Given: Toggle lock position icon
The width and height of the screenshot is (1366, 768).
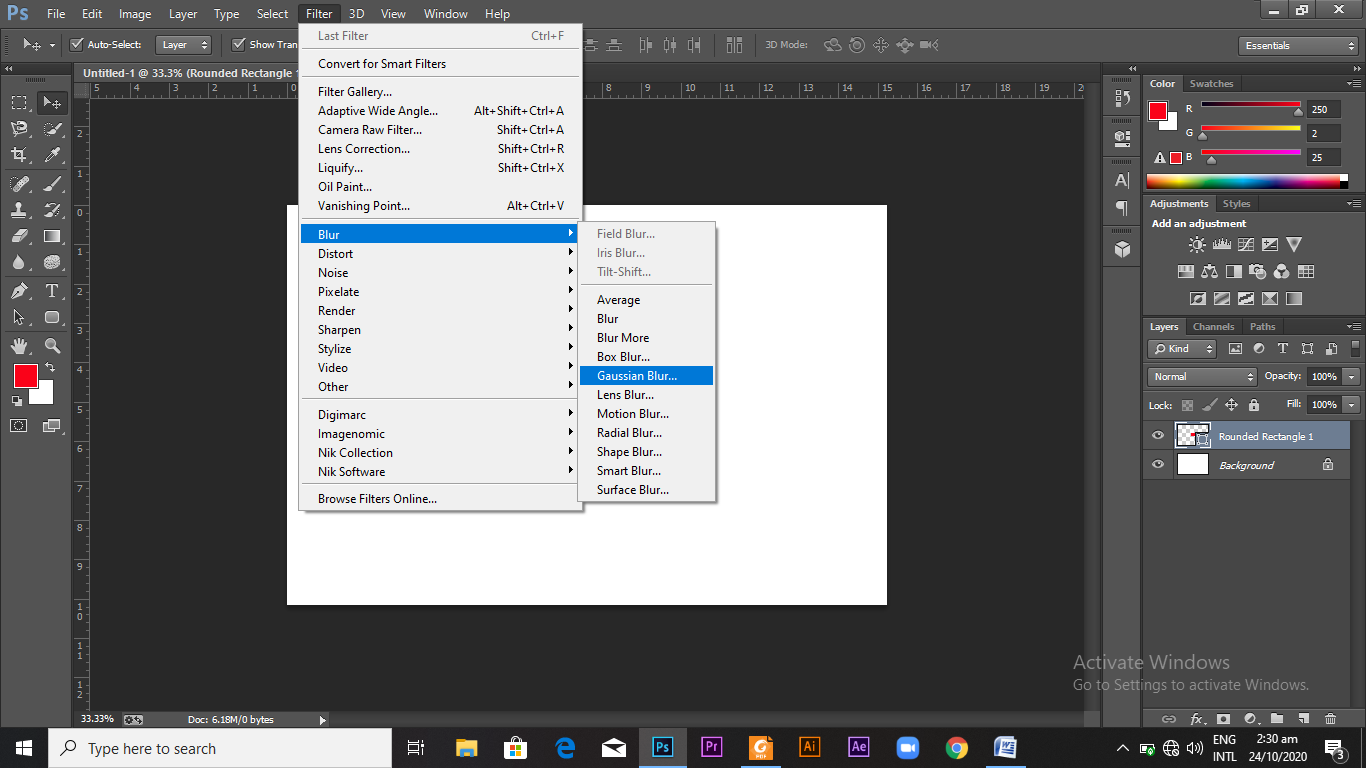Looking at the screenshot, I should 1231,405.
